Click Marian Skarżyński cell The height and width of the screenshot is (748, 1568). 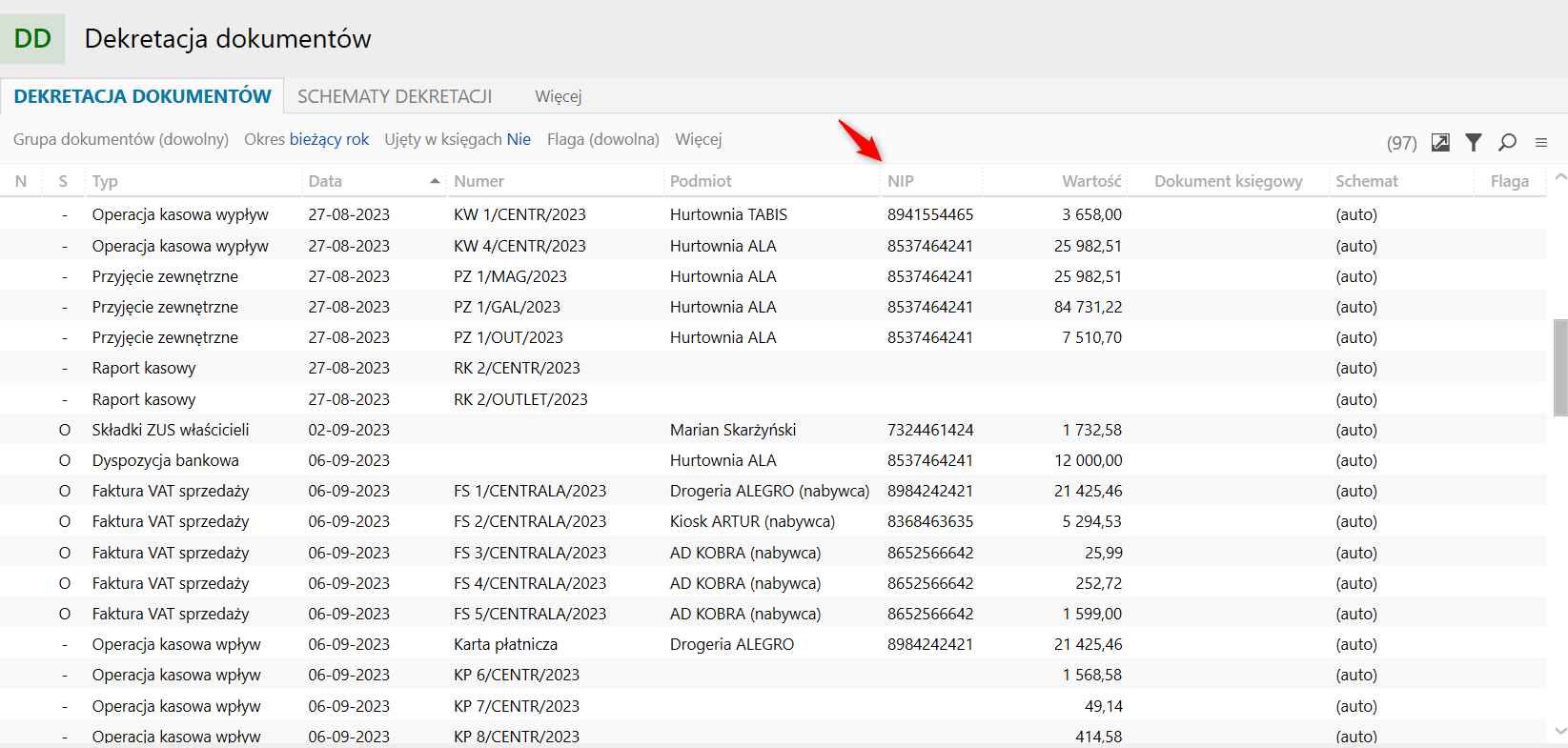(x=733, y=430)
